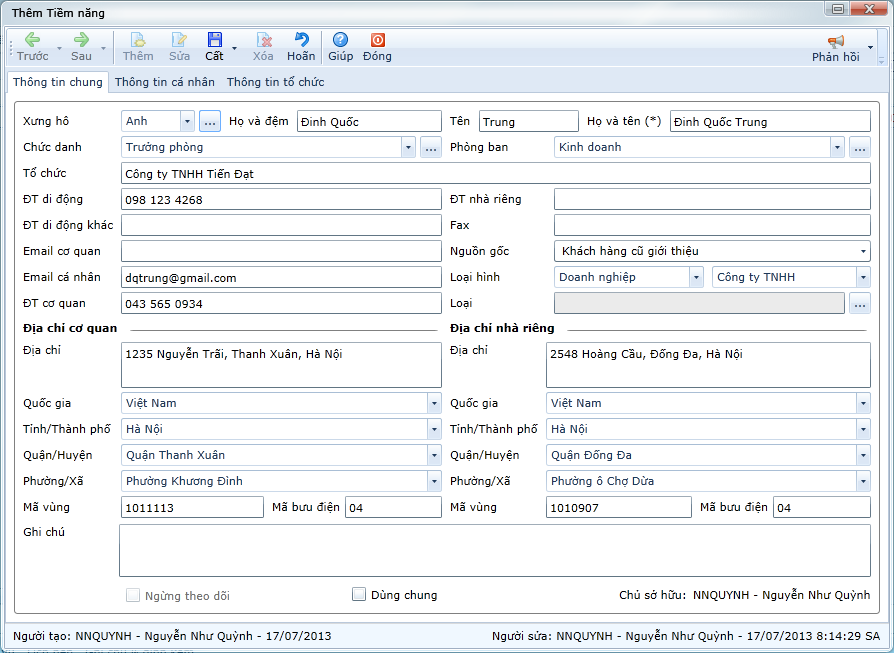
Task: Open the Giúp help icon
Action: point(340,40)
